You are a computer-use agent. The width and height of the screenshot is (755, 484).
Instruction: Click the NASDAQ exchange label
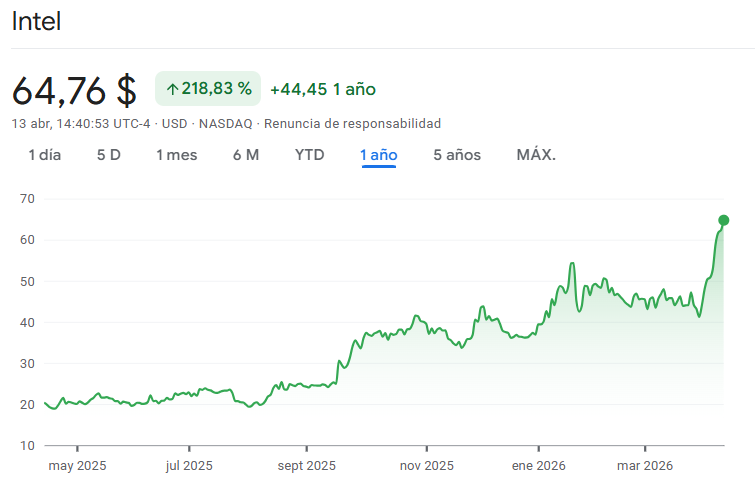[x=225, y=124]
